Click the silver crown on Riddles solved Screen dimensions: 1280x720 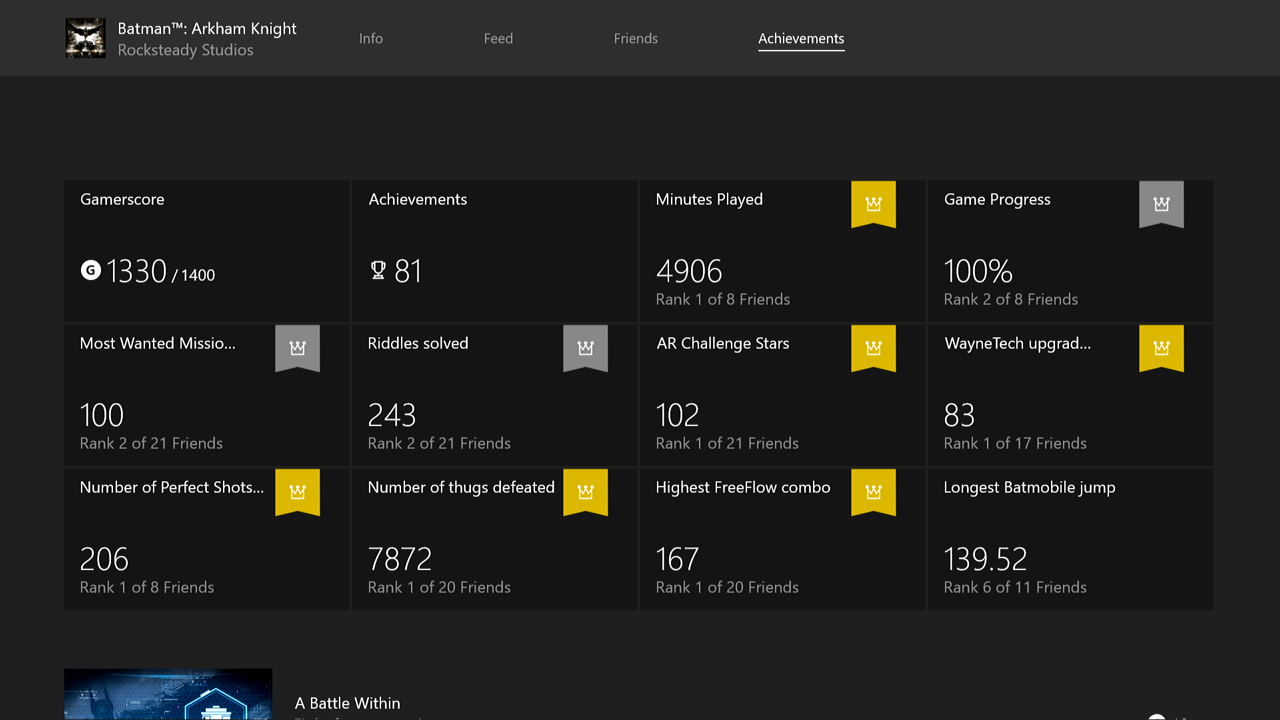tap(585, 347)
